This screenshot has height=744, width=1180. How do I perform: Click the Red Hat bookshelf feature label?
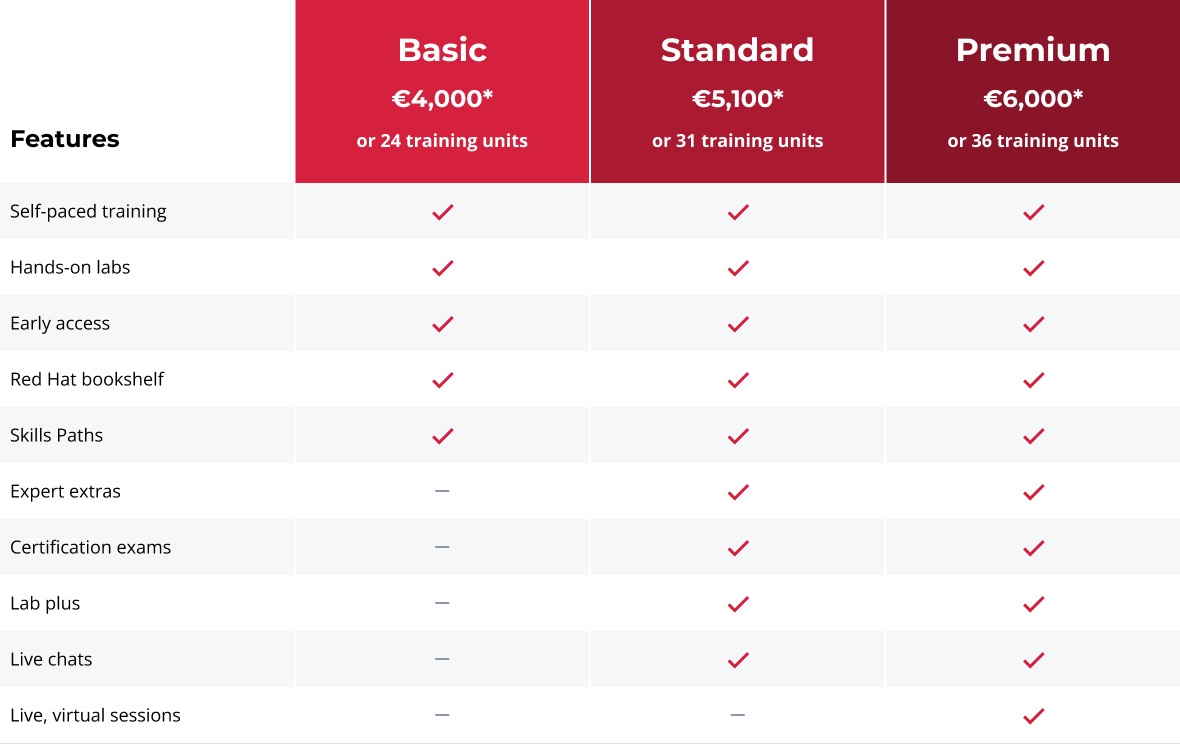coord(87,379)
